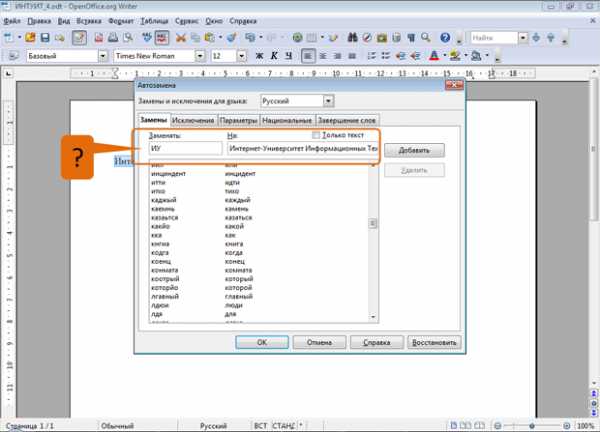Open font size dropdown showing 12
This screenshot has width=600, height=432.
[x=241, y=56]
